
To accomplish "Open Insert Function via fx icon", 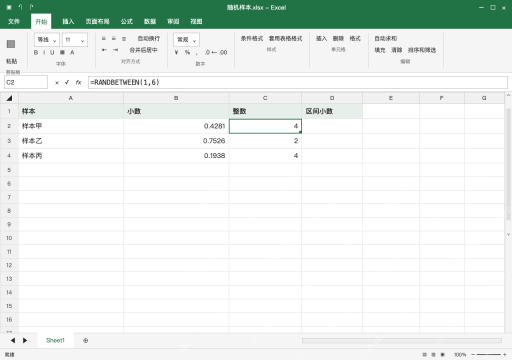I will [78, 82].
